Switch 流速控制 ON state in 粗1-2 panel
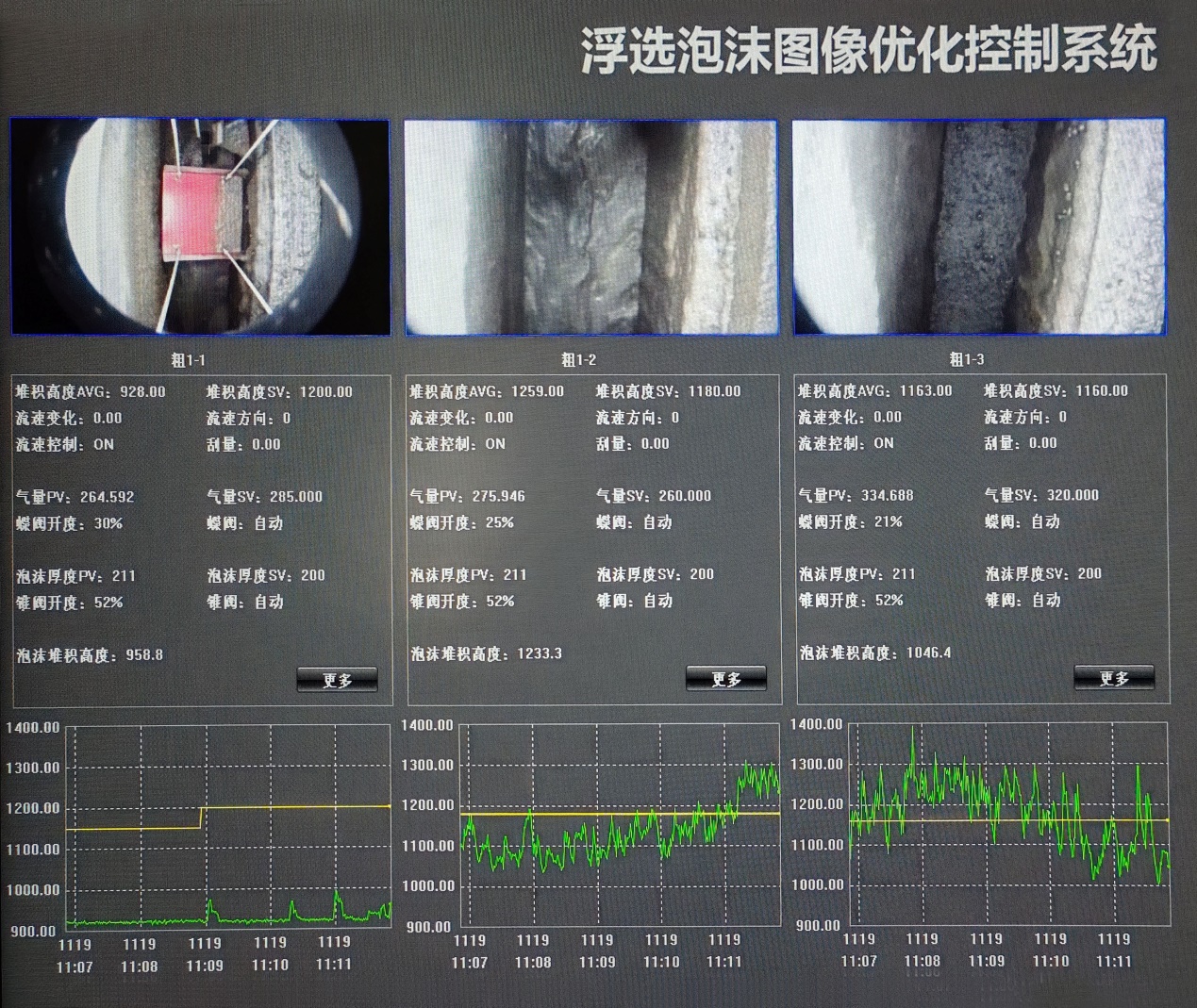Viewport: 1197px width, 1008px height. click(x=495, y=444)
